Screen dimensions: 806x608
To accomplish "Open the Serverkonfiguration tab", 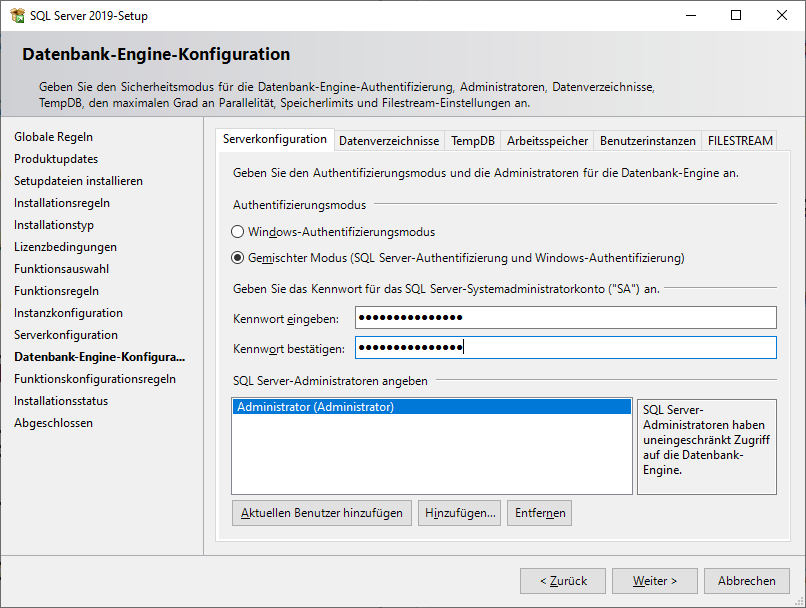I will point(275,139).
